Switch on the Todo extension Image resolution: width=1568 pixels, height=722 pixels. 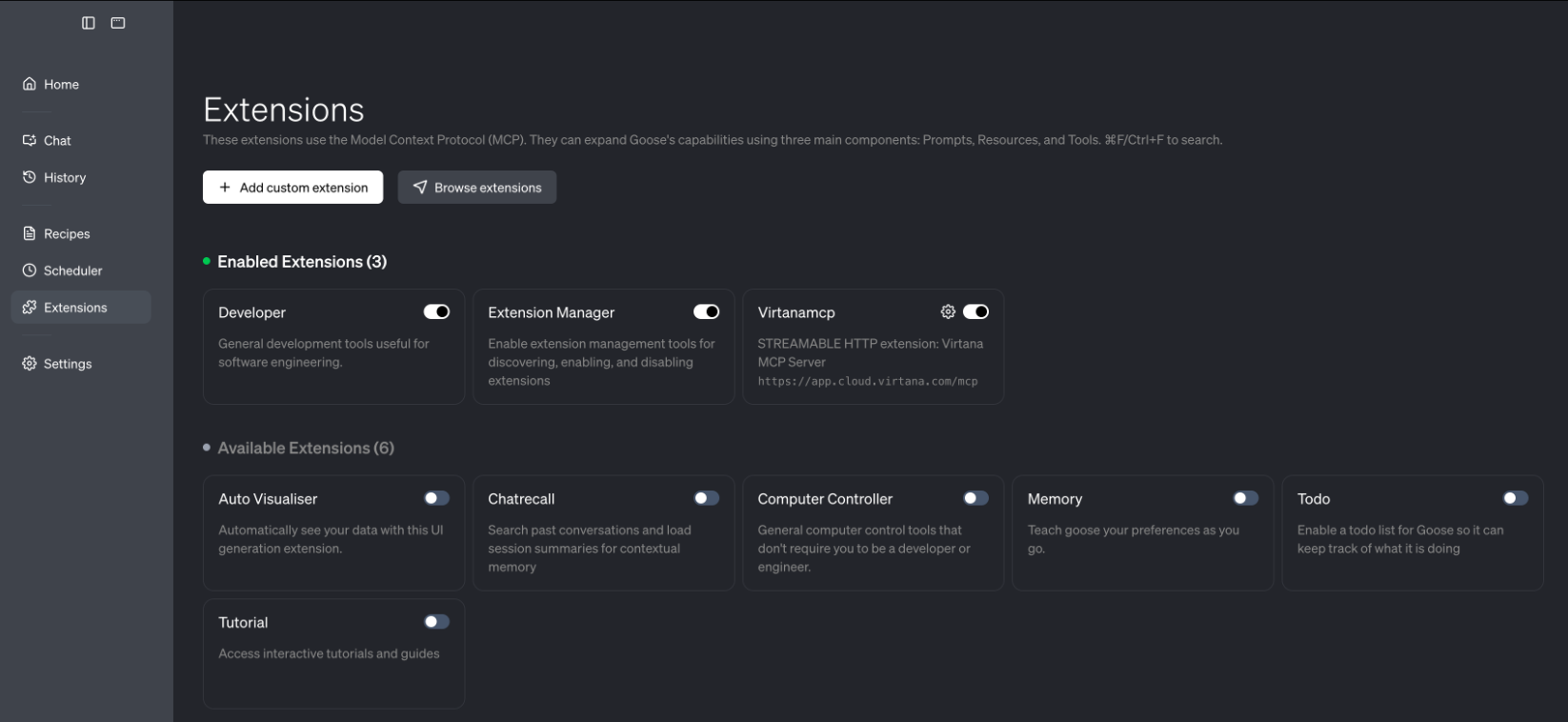(x=1515, y=498)
